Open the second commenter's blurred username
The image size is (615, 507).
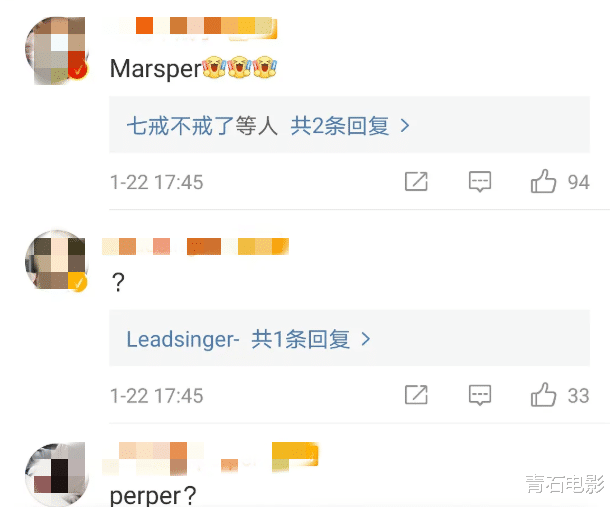coord(195,246)
